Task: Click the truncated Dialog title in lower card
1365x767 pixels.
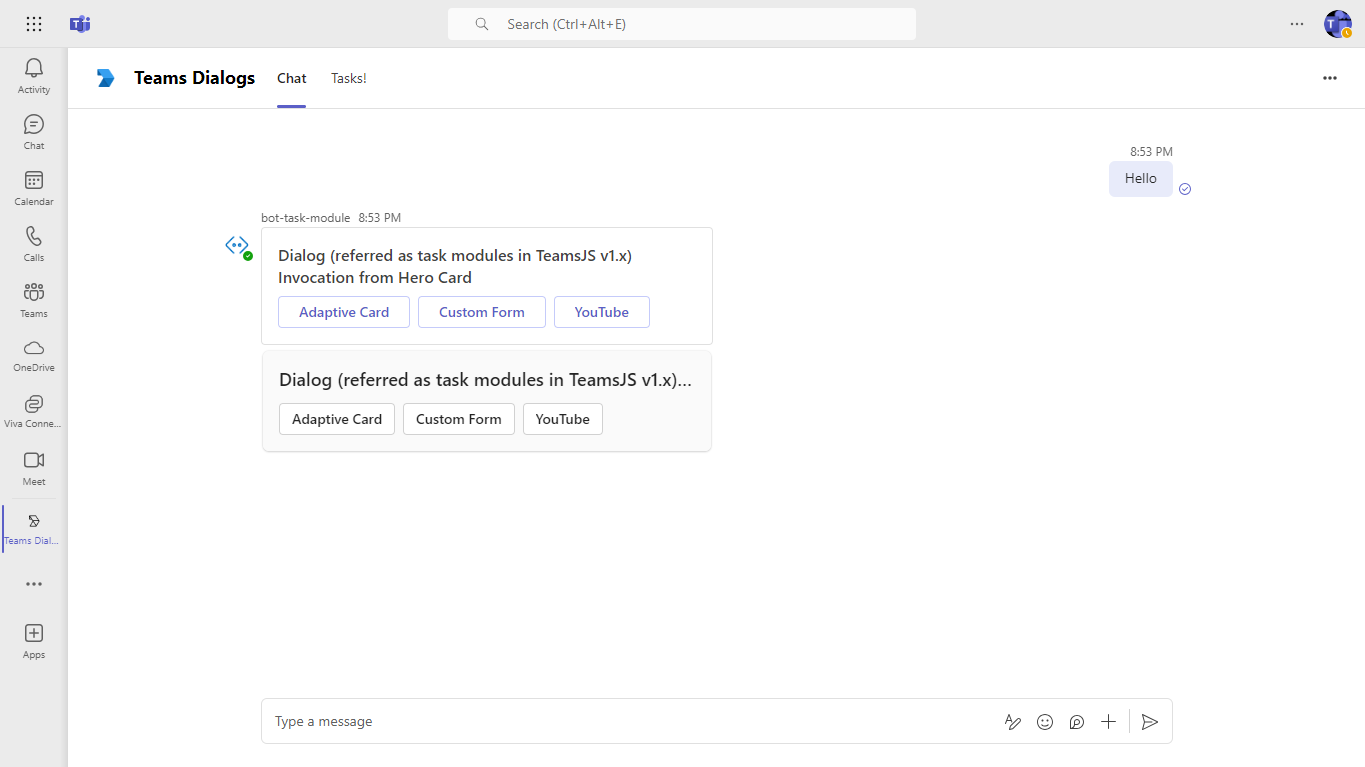Action: [486, 380]
